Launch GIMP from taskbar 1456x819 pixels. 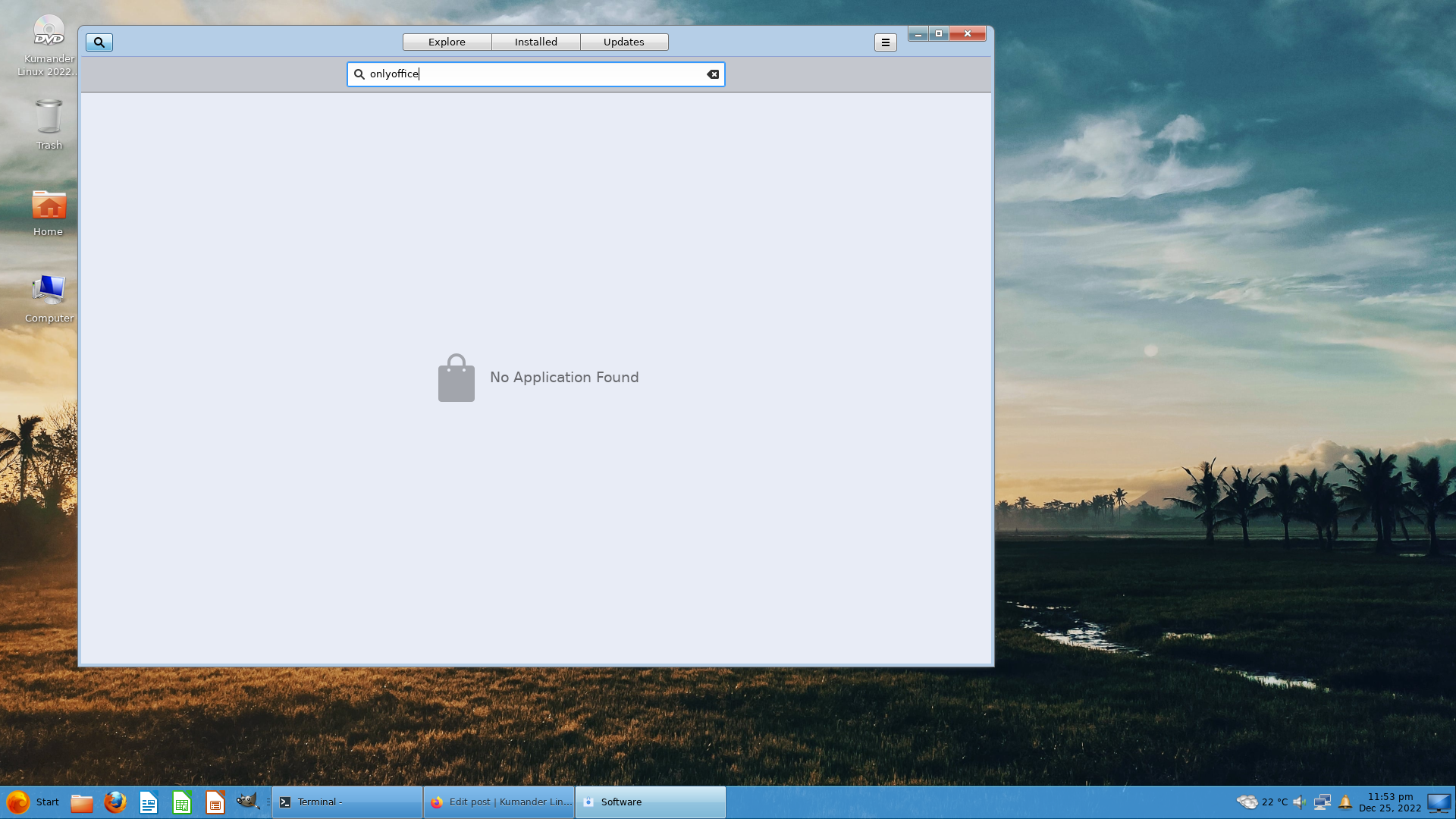coord(248,802)
